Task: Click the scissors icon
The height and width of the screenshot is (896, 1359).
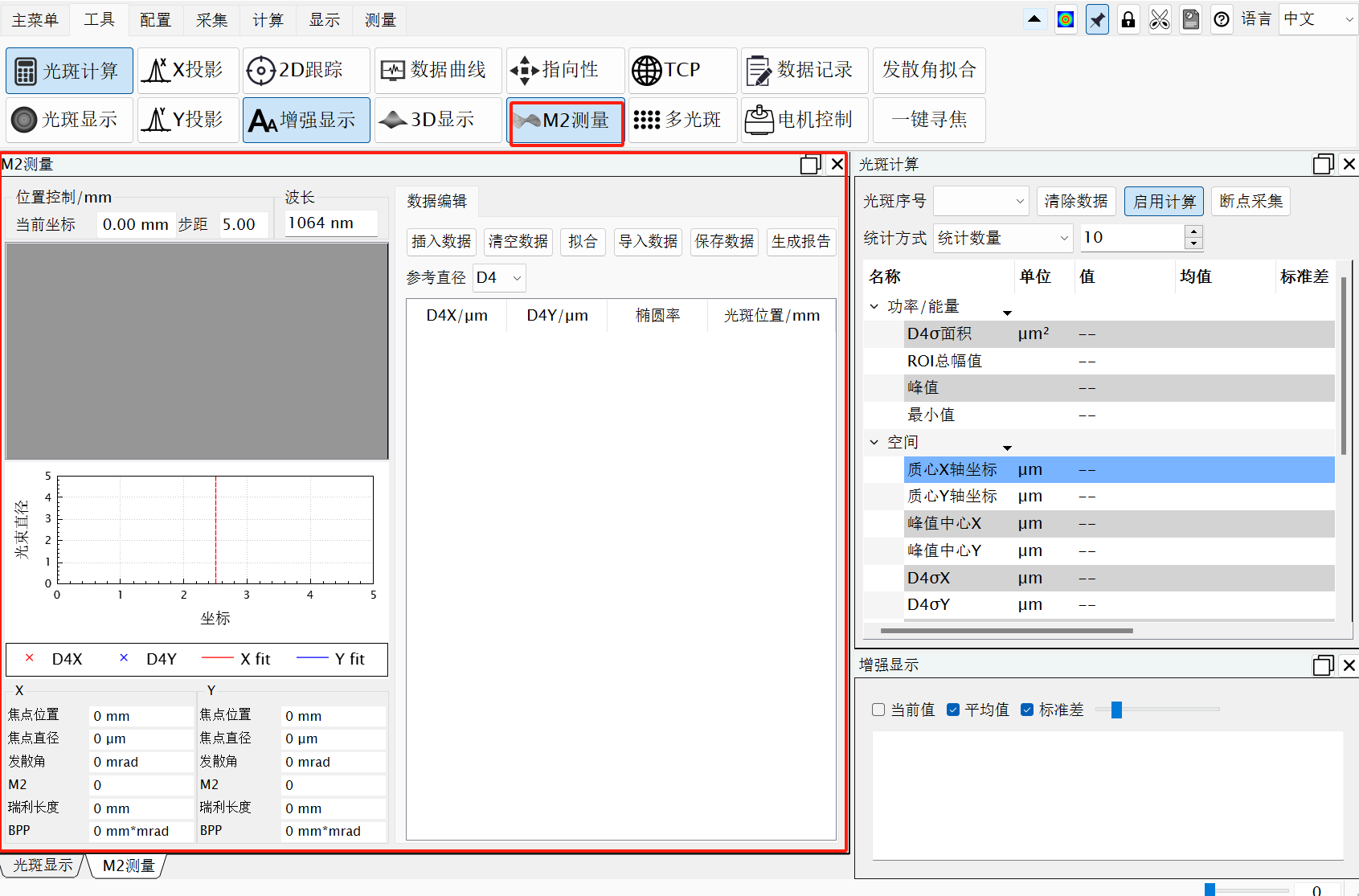Action: [1159, 19]
